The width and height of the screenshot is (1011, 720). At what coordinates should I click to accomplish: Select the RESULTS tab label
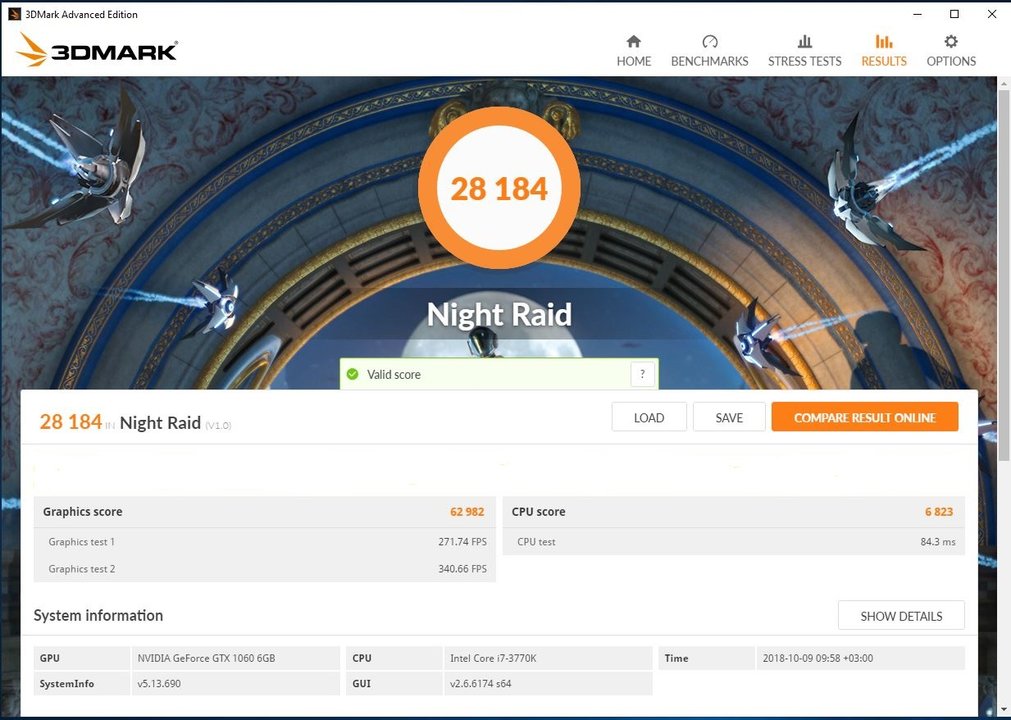pos(884,61)
